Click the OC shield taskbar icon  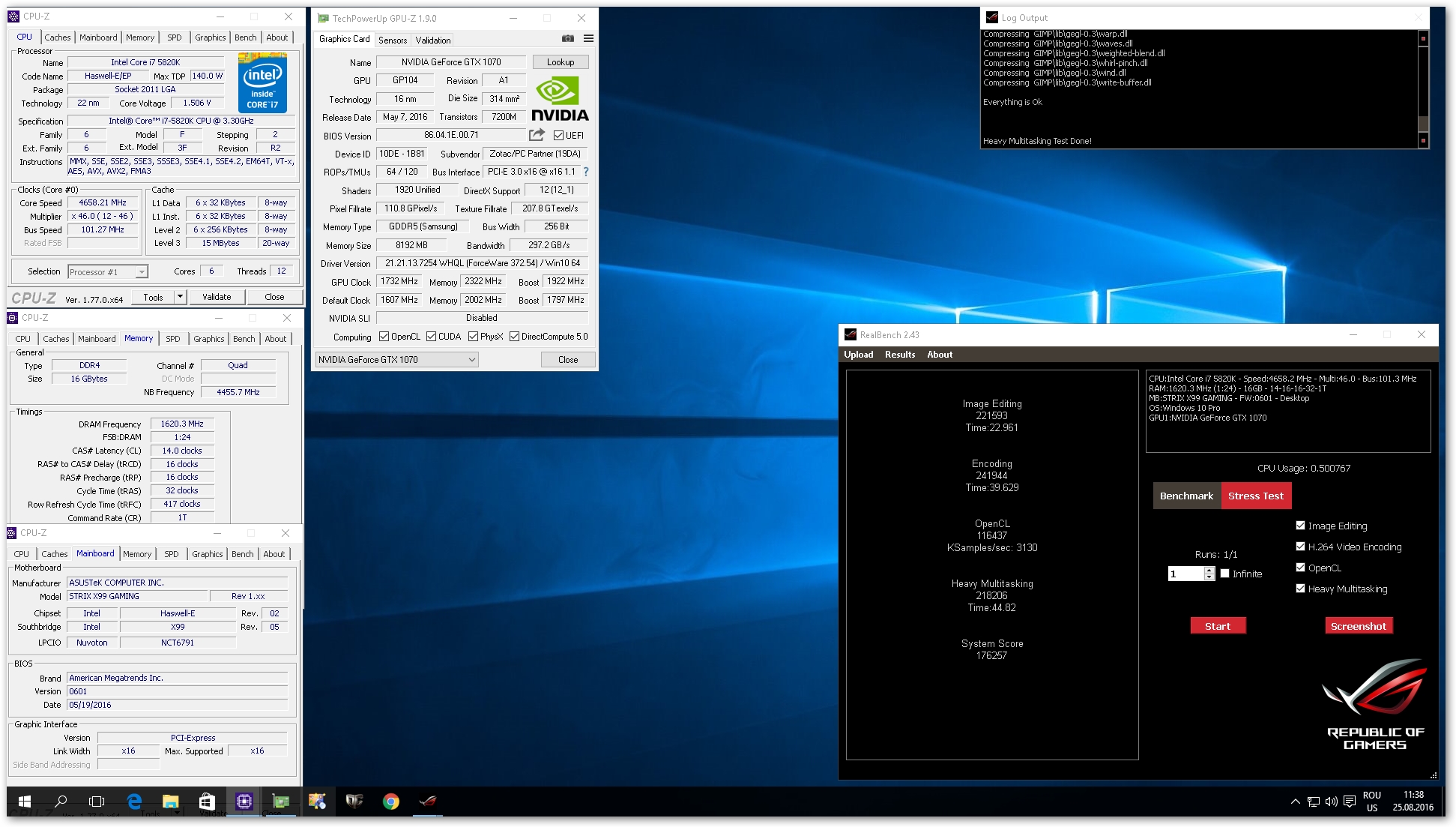(354, 802)
